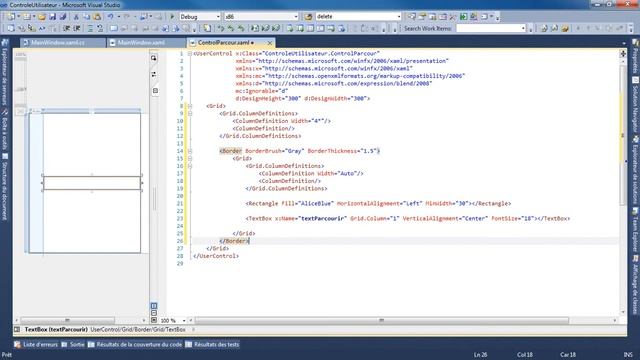Open Structure du document side panel
This screenshot has width=640, height=360.
[x=4, y=187]
